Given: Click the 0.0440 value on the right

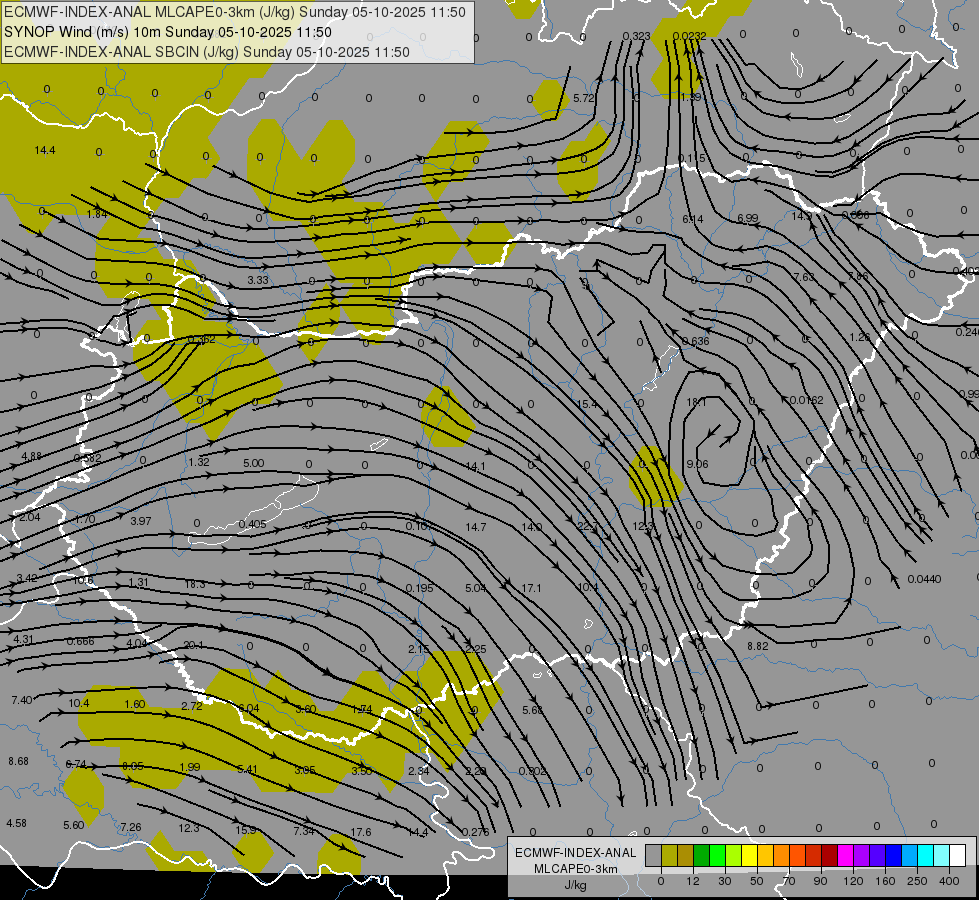Looking at the screenshot, I should coord(924,579).
